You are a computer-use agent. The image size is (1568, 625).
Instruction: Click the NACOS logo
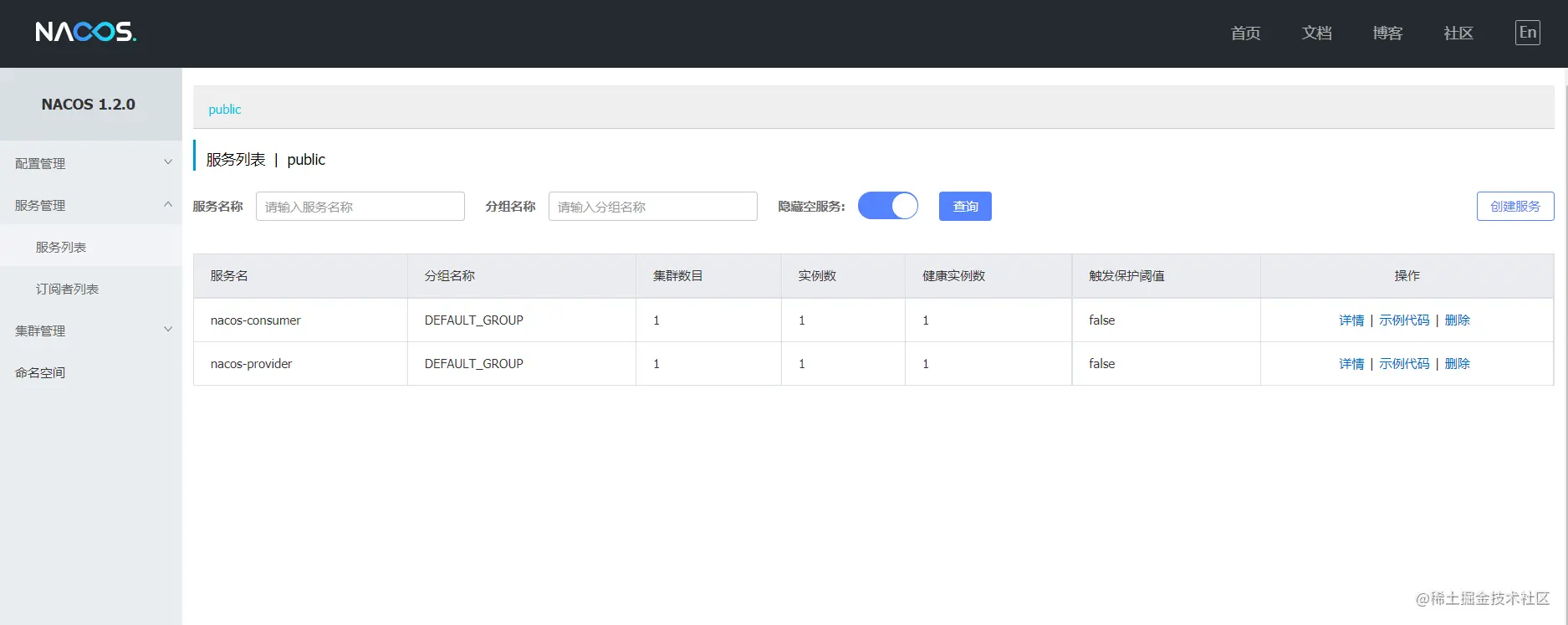coord(85,32)
